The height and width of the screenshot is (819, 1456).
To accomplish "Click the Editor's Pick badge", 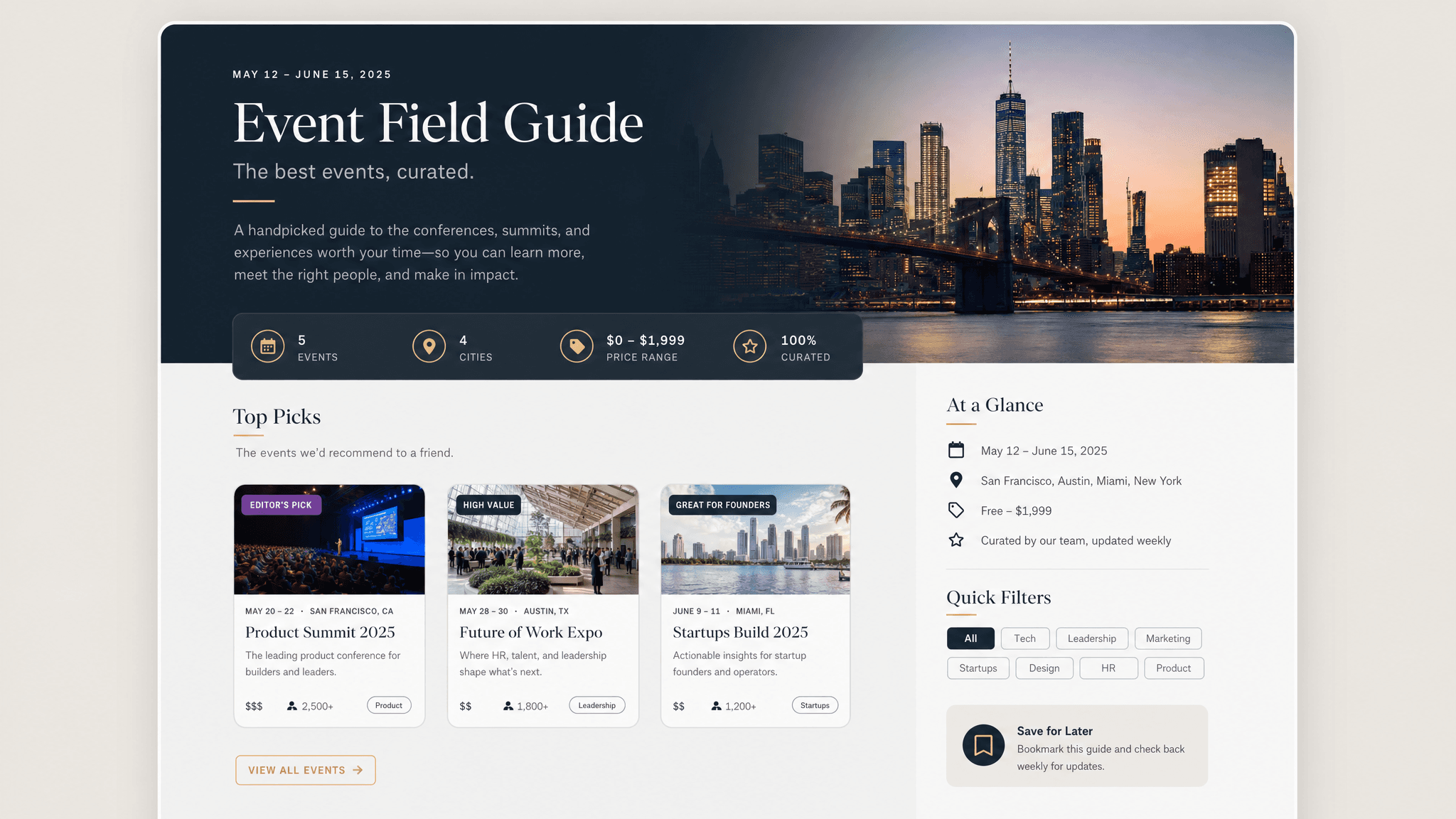I will [281, 505].
